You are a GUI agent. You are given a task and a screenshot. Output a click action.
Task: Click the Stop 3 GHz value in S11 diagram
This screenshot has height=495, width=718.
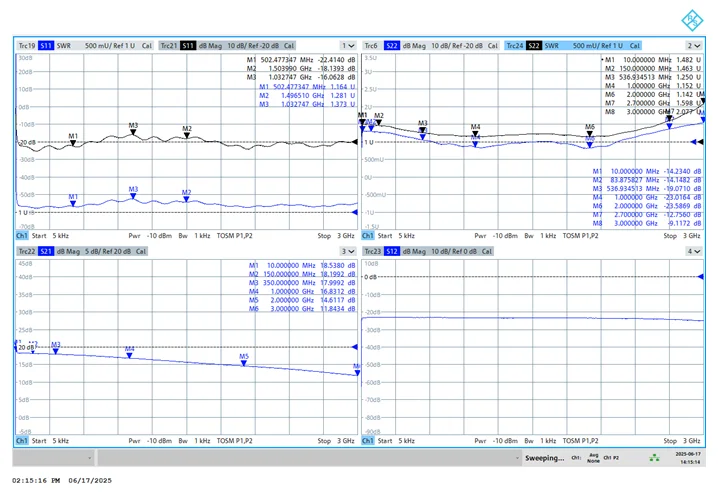[x=336, y=236]
